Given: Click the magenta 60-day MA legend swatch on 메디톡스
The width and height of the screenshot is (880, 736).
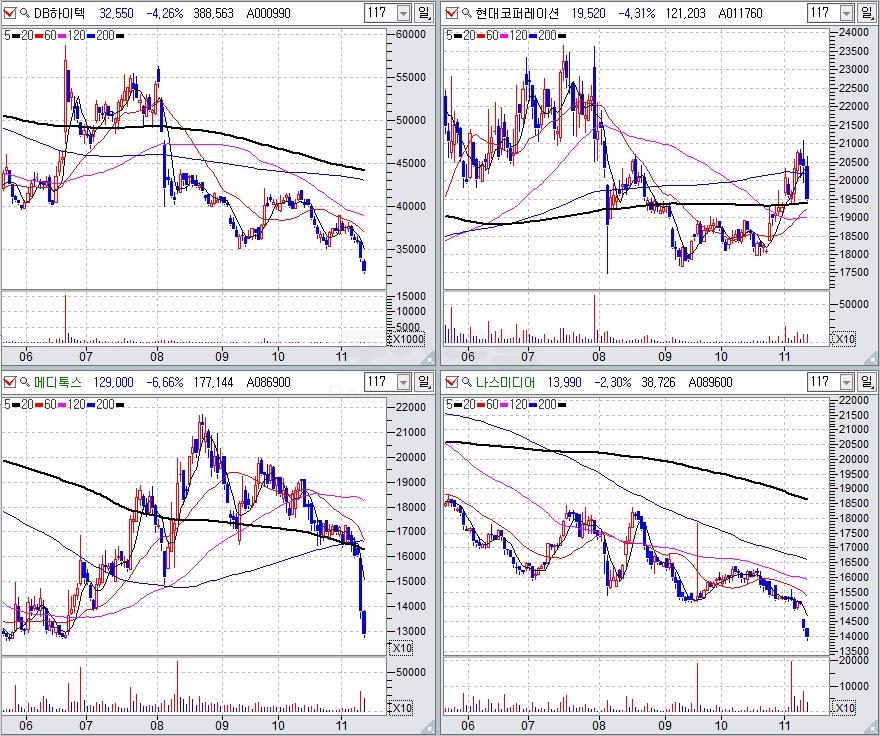Looking at the screenshot, I should tap(63, 404).
